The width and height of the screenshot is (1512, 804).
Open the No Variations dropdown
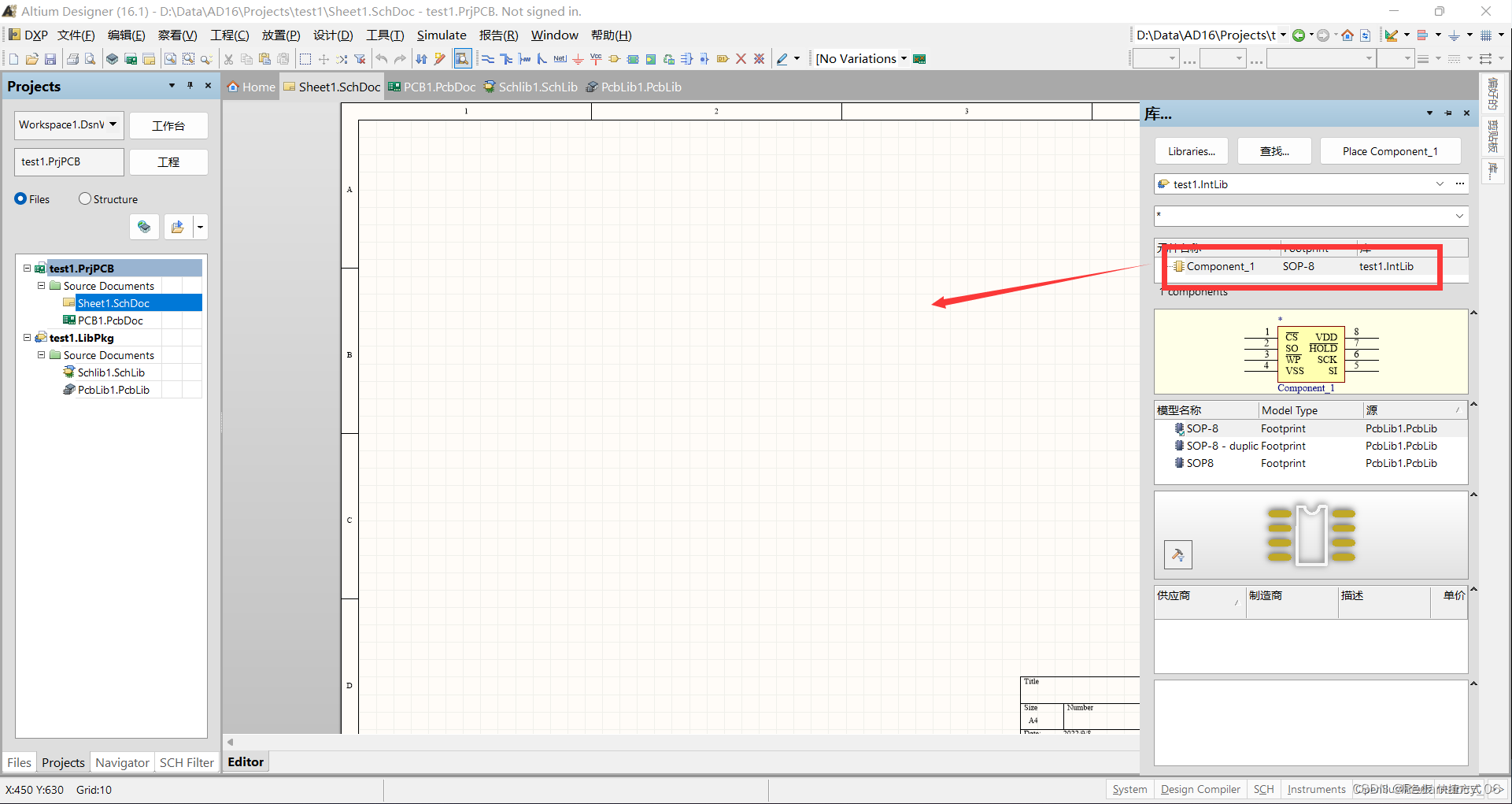904,58
